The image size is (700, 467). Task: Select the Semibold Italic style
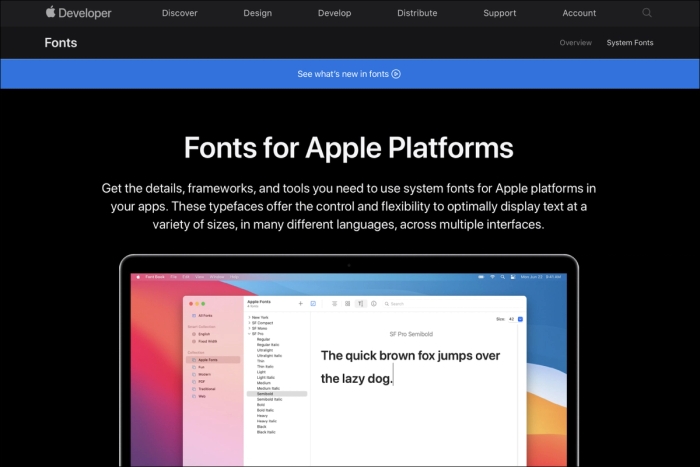coord(270,399)
